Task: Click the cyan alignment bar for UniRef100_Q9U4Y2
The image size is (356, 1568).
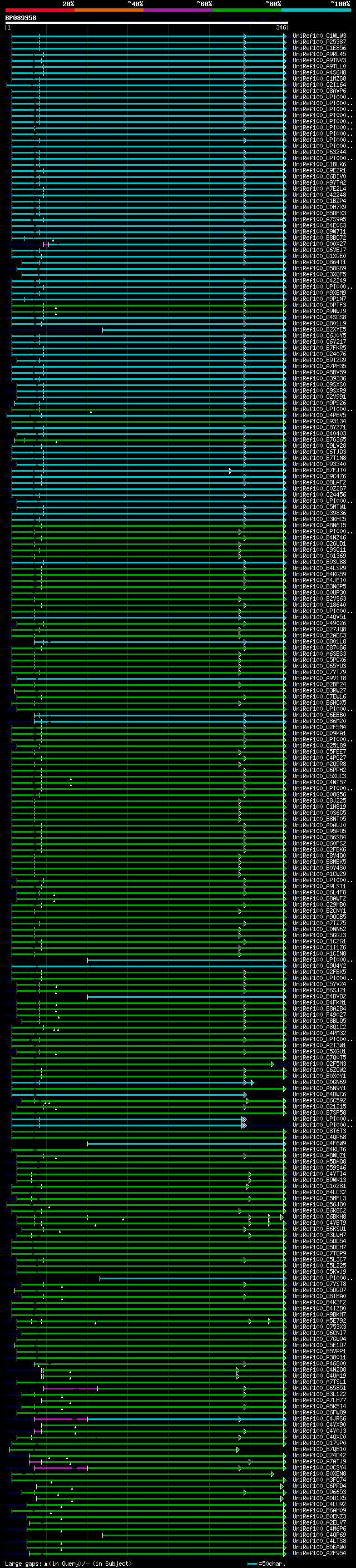Action: (149, 966)
